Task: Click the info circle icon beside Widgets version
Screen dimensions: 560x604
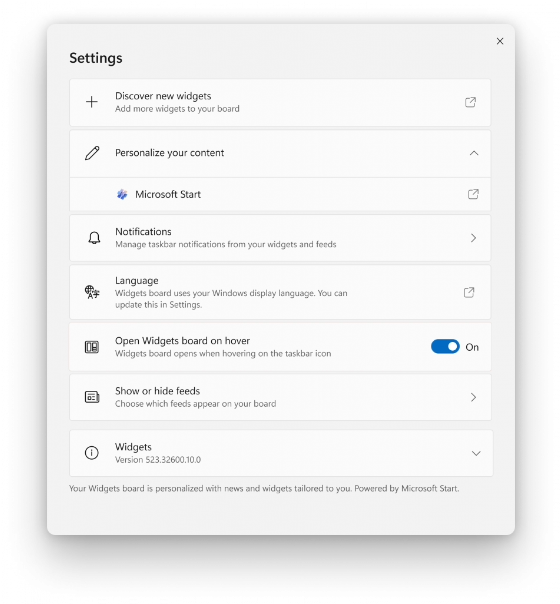Action: pyautogui.click(x=92, y=453)
